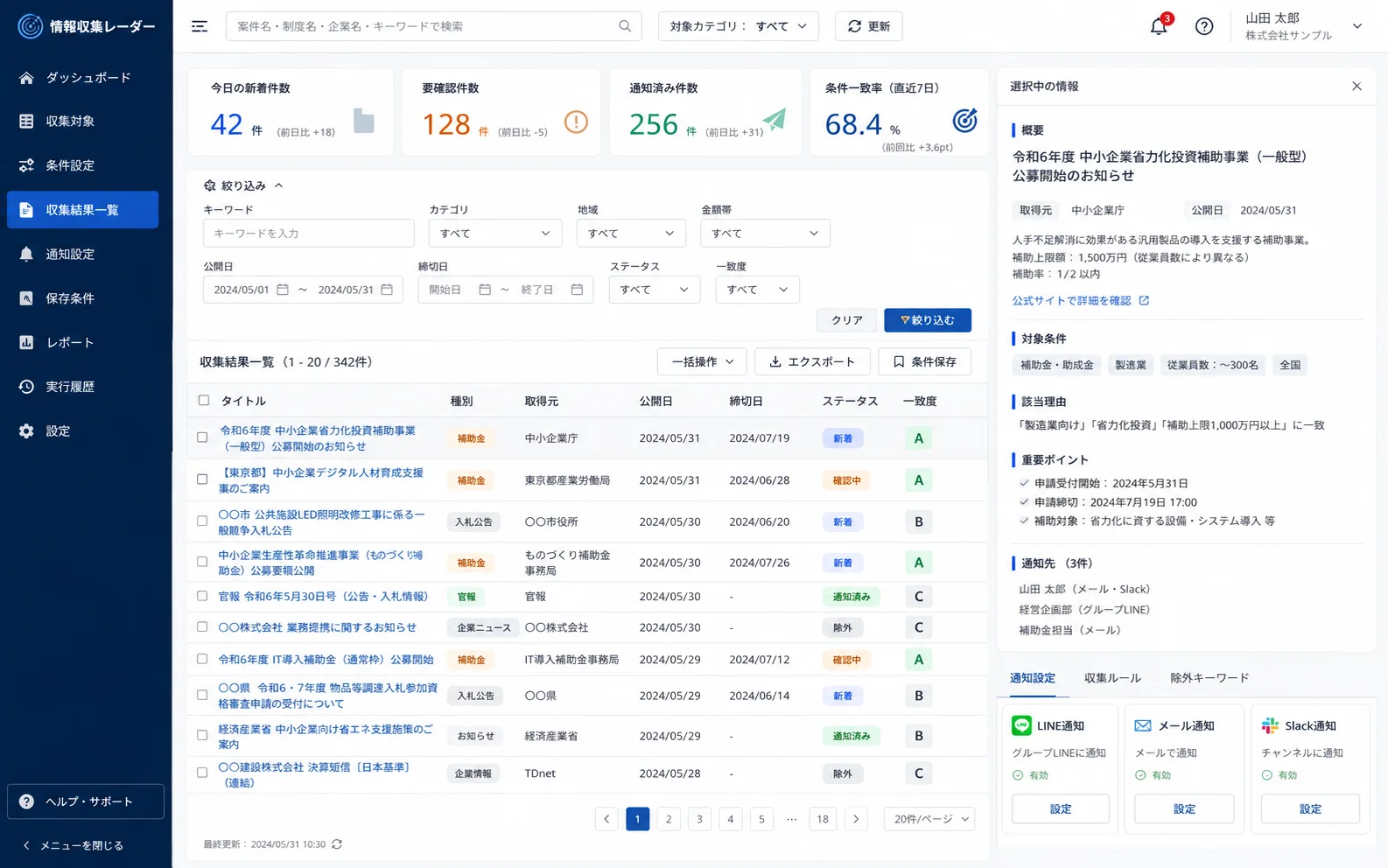This screenshot has height=868, width=1388.
Task: Switch to the 収集ルール tab
Action: tap(1112, 678)
